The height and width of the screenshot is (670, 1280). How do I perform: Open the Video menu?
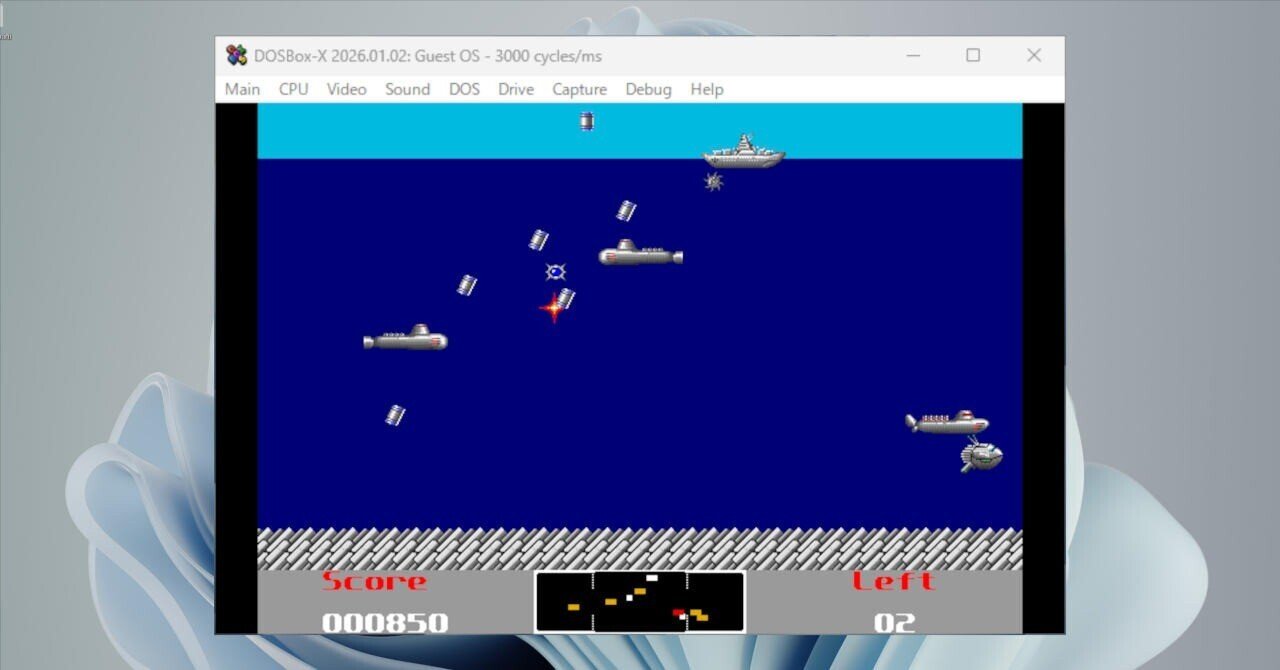346,89
